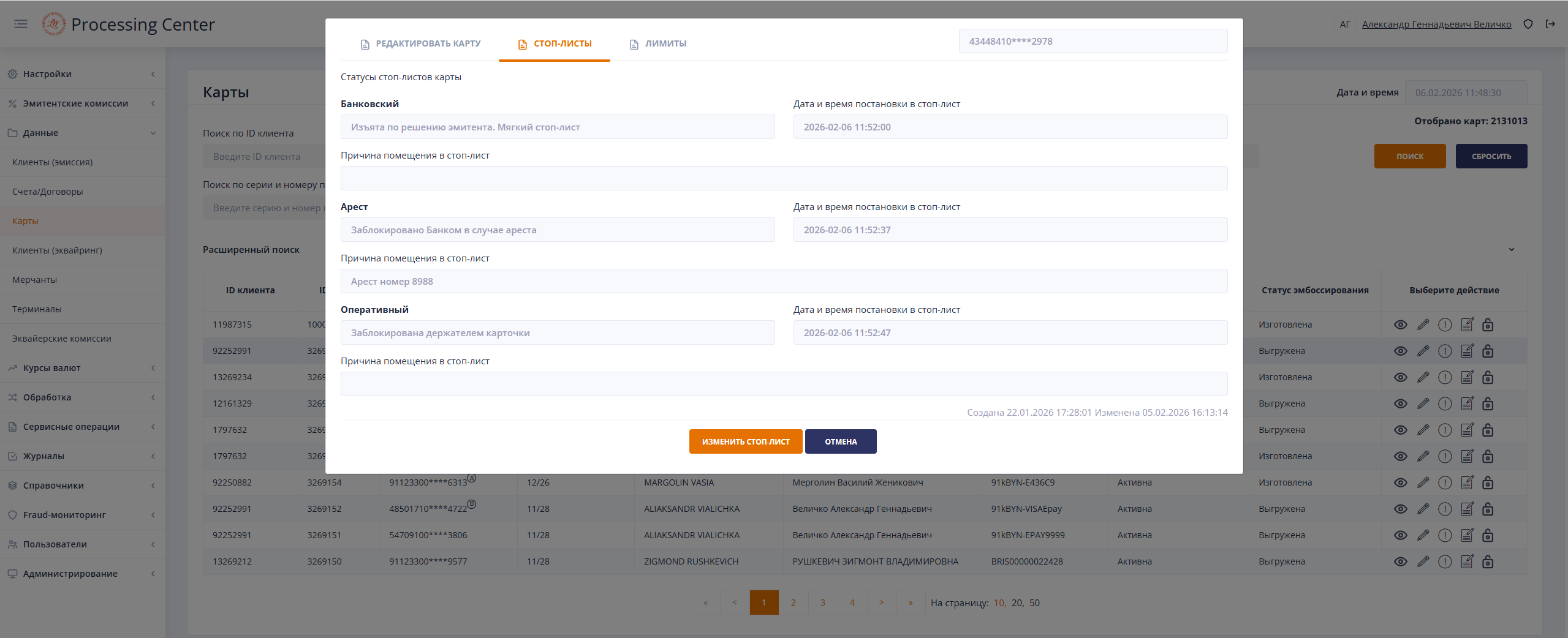The width and height of the screenshot is (1568, 638).
Task: Collapse the Данные sidebar section
Action: [x=82, y=133]
